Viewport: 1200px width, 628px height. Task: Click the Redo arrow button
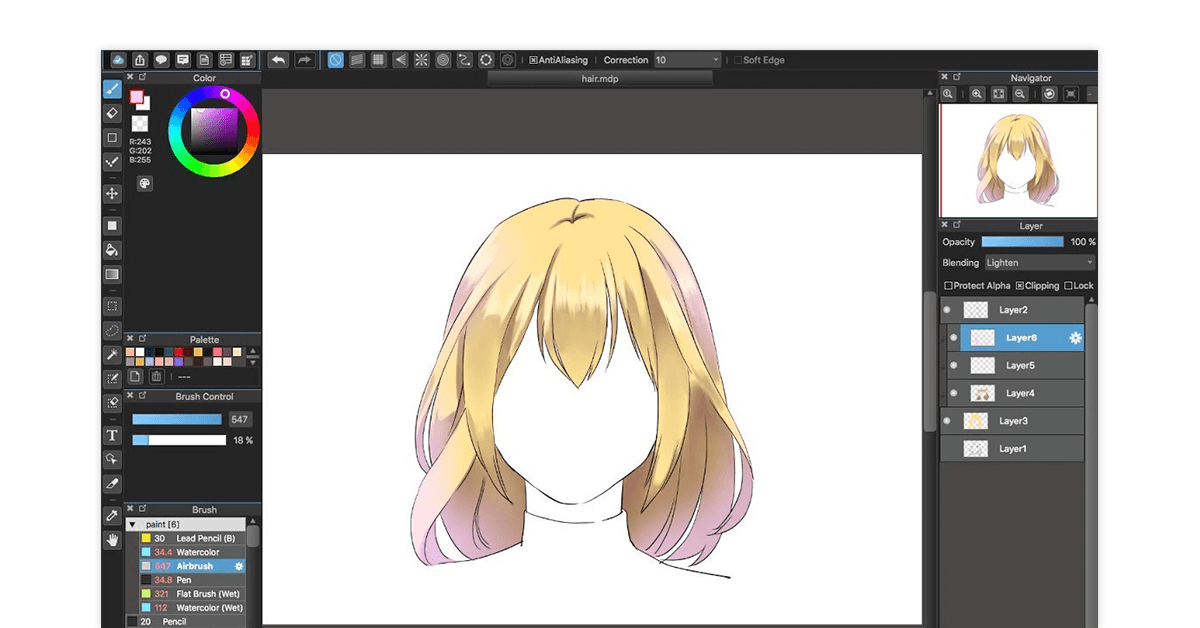click(304, 60)
